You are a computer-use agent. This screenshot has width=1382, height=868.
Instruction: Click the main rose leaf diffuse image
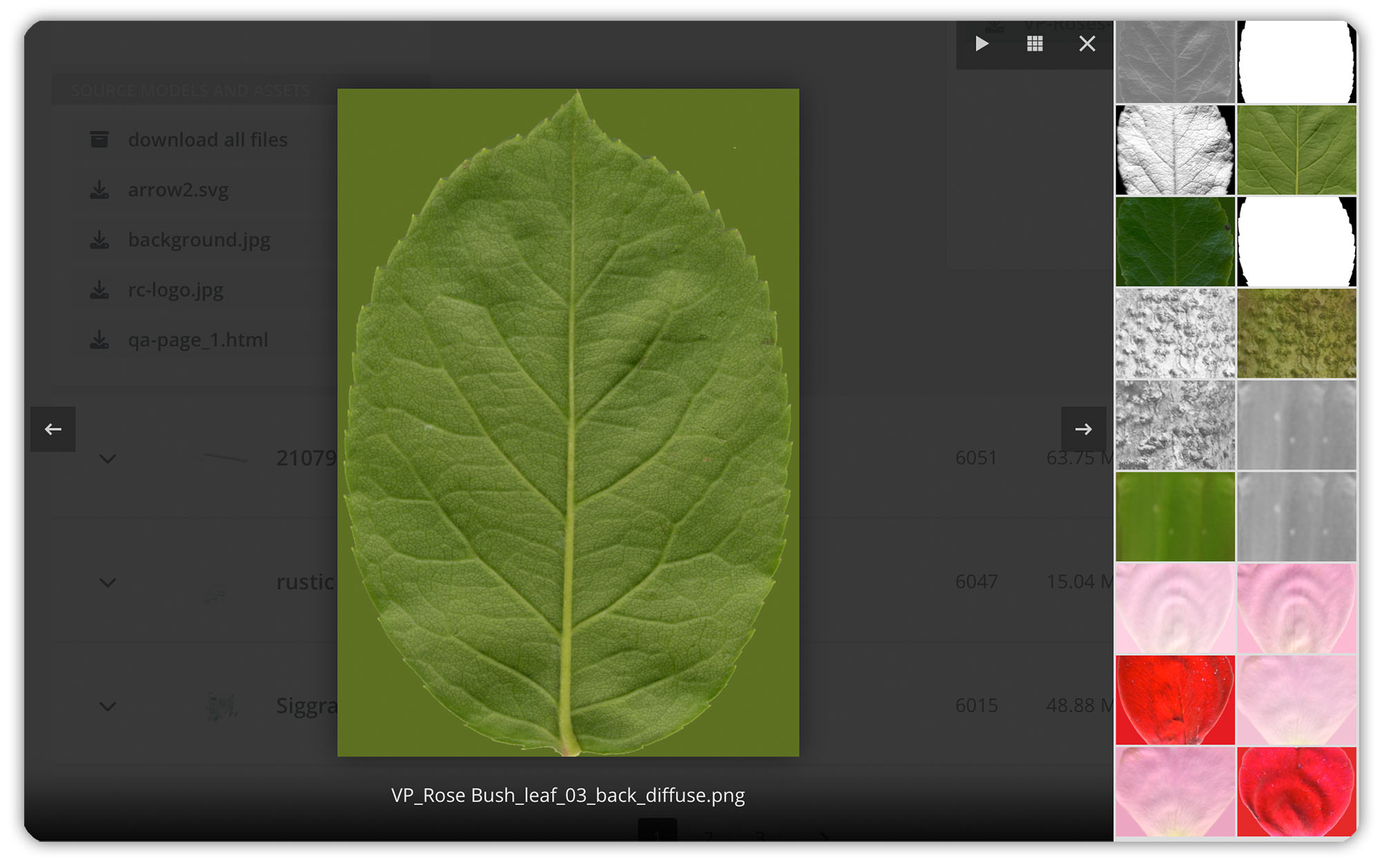[x=568, y=422]
